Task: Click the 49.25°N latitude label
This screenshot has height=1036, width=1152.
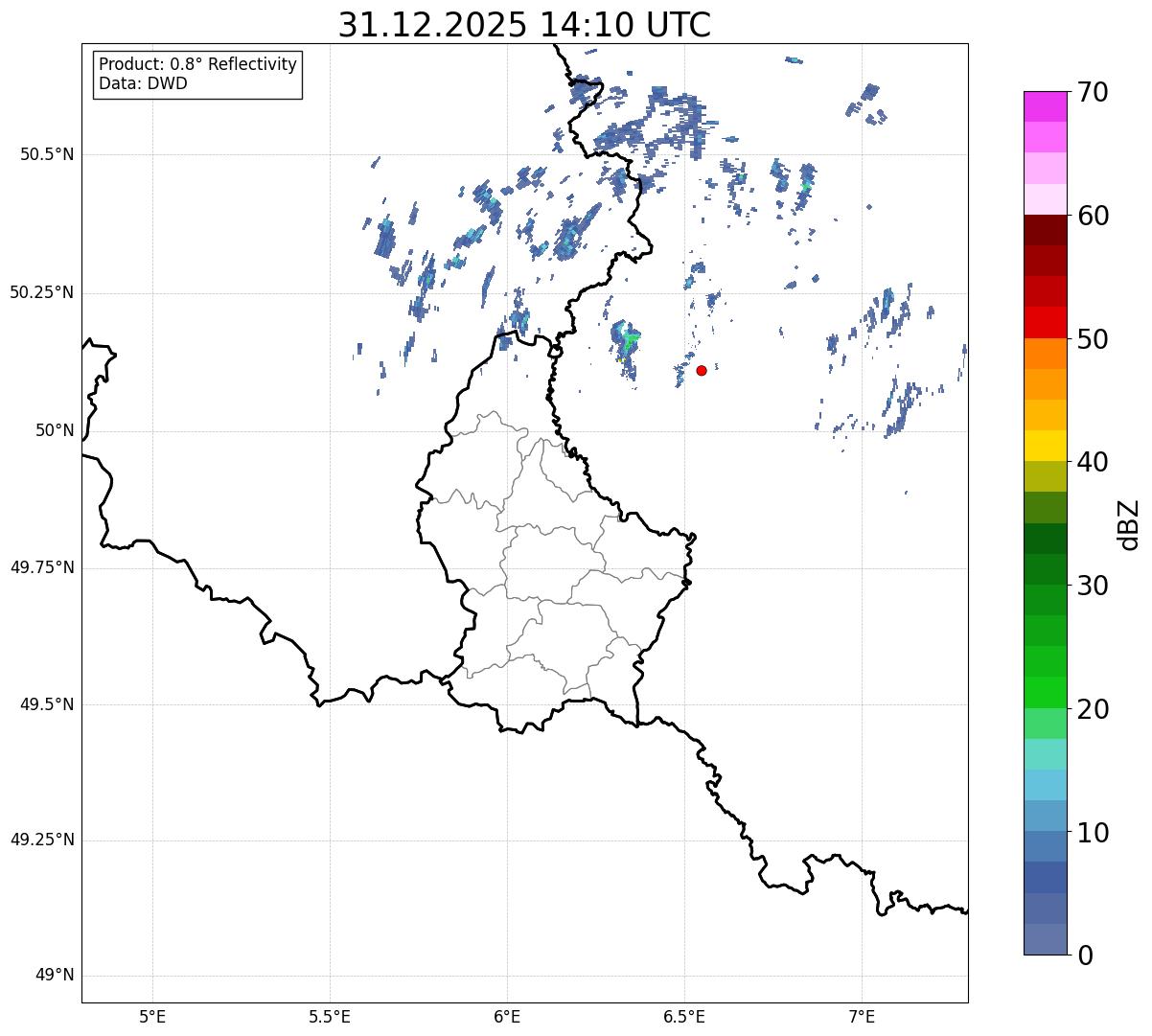Action: click(x=42, y=840)
